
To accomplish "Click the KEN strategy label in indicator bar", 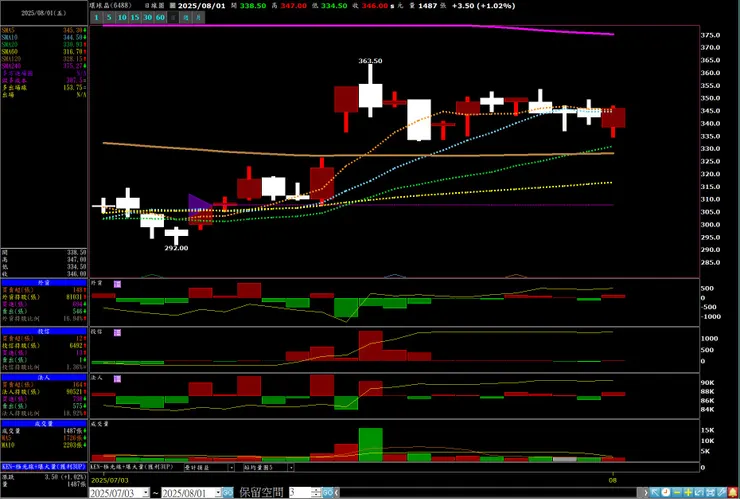I will click(x=132, y=467).
